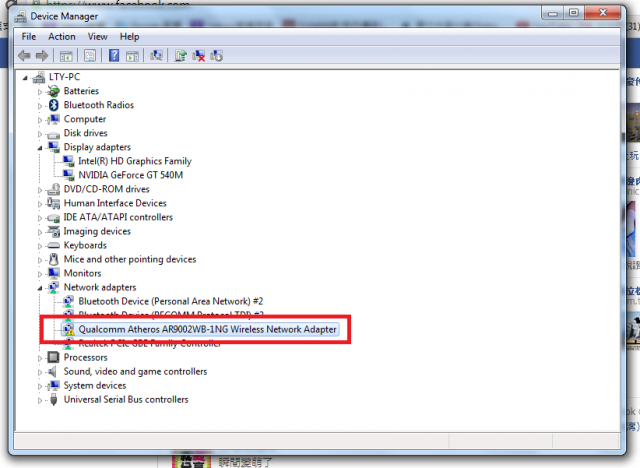Click the Back arrow toolbar icon
Viewport: 640px width, 468px height.
[x=24, y=55]
